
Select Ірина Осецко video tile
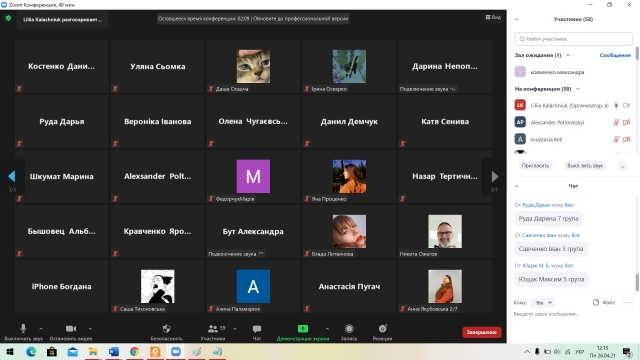point(349,67)
